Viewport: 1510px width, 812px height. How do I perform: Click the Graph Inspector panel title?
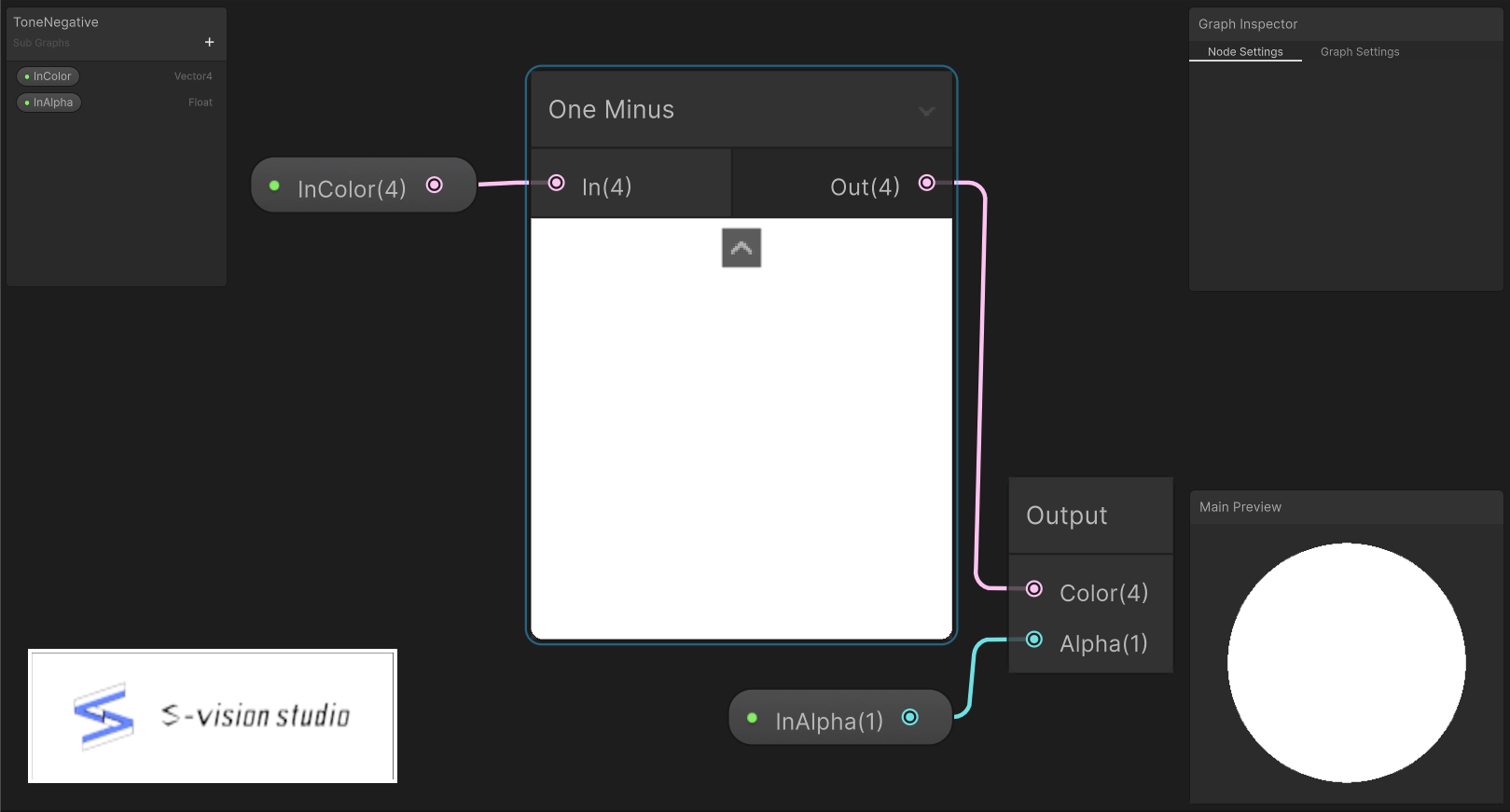pos(1248,24)
